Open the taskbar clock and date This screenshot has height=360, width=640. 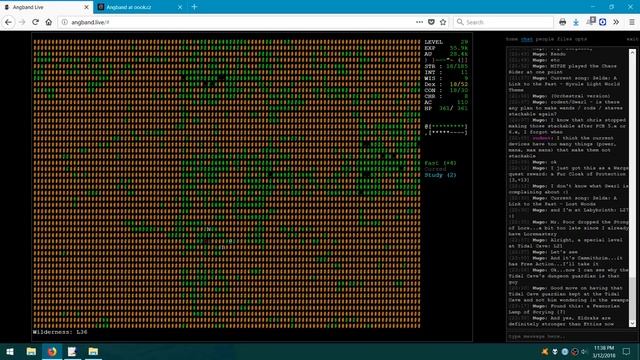[604, 351]
